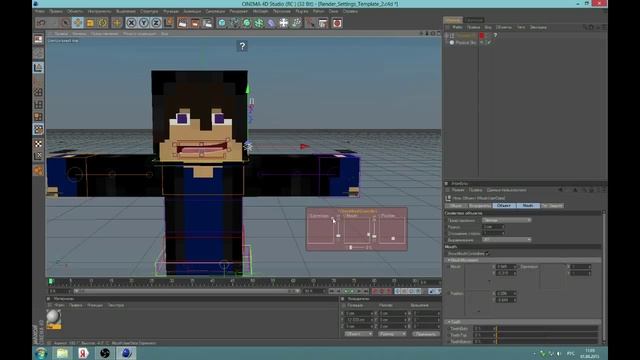Click the Spline pen icon in the toolbar
Image resolution: width=640 pixels, height=360 pixels.
234,23
